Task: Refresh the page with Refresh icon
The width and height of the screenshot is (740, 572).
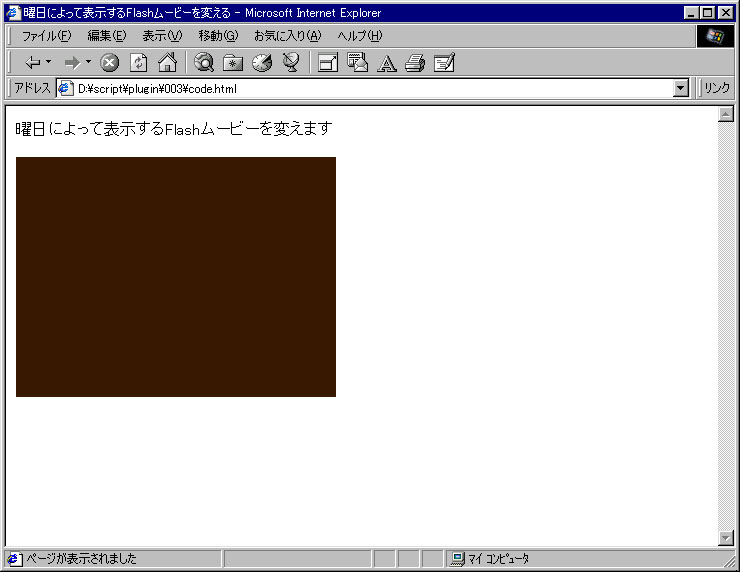Action: pyautogui.click(x=138, y=62)
